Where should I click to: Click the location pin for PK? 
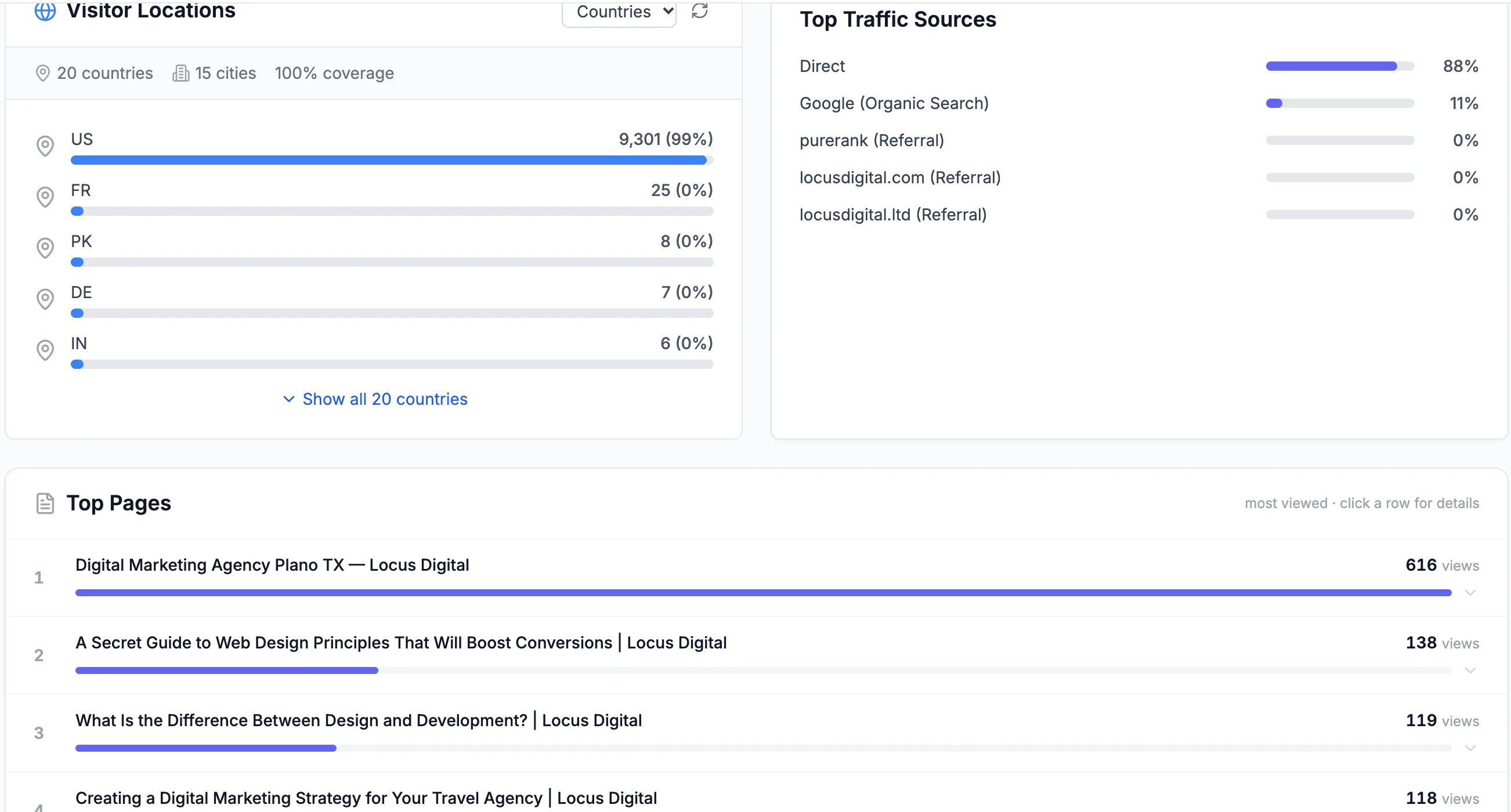pos(45,248)
